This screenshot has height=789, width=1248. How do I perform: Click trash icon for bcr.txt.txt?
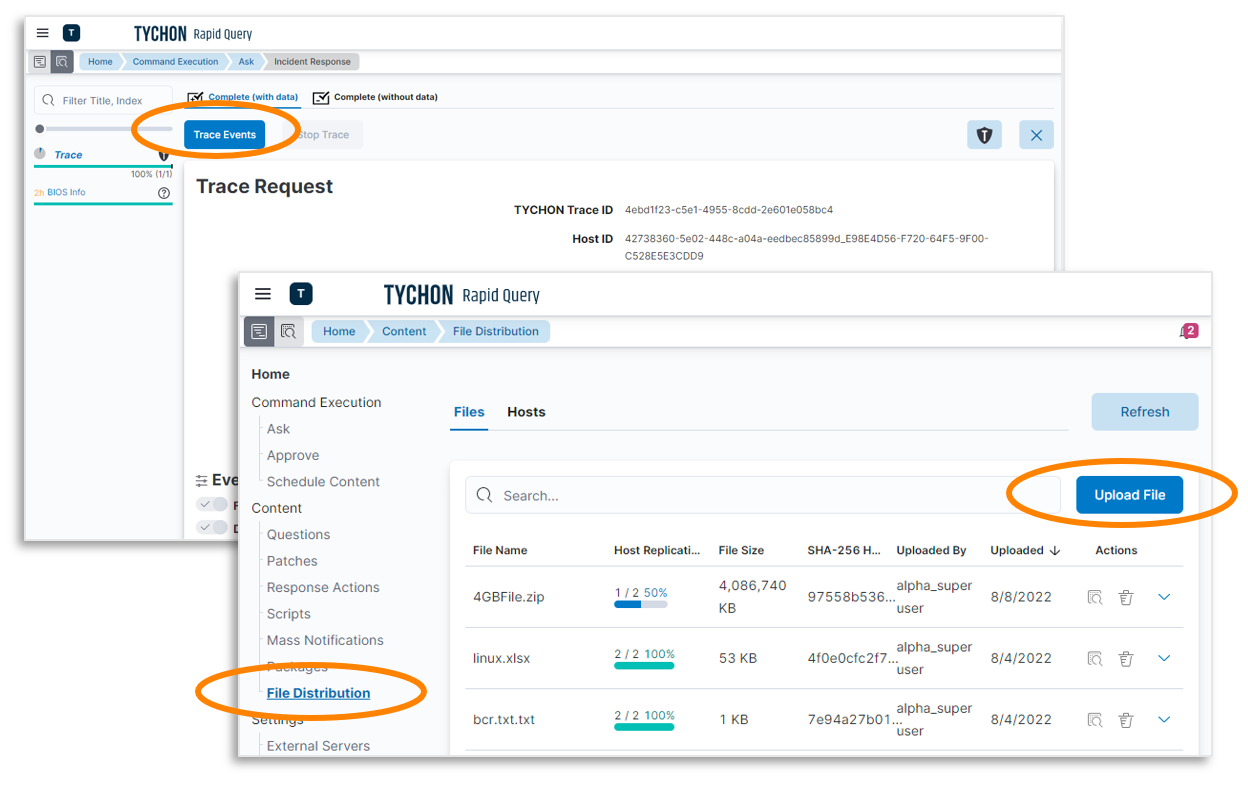(x=1126, y=719)
